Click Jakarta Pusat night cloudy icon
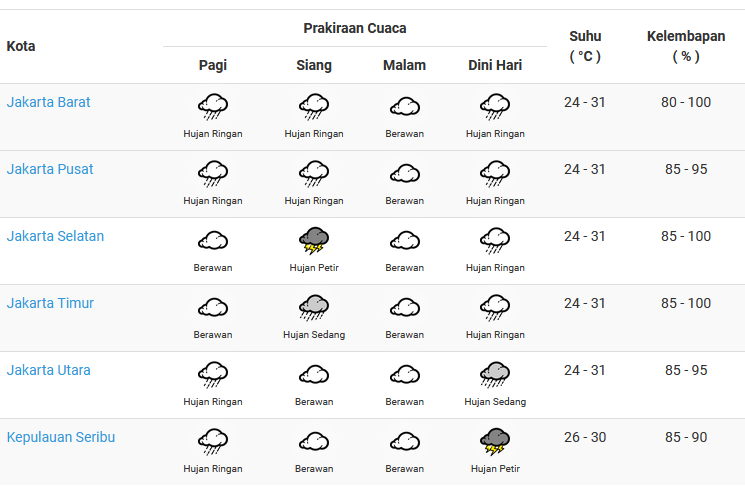 point(404,174)
